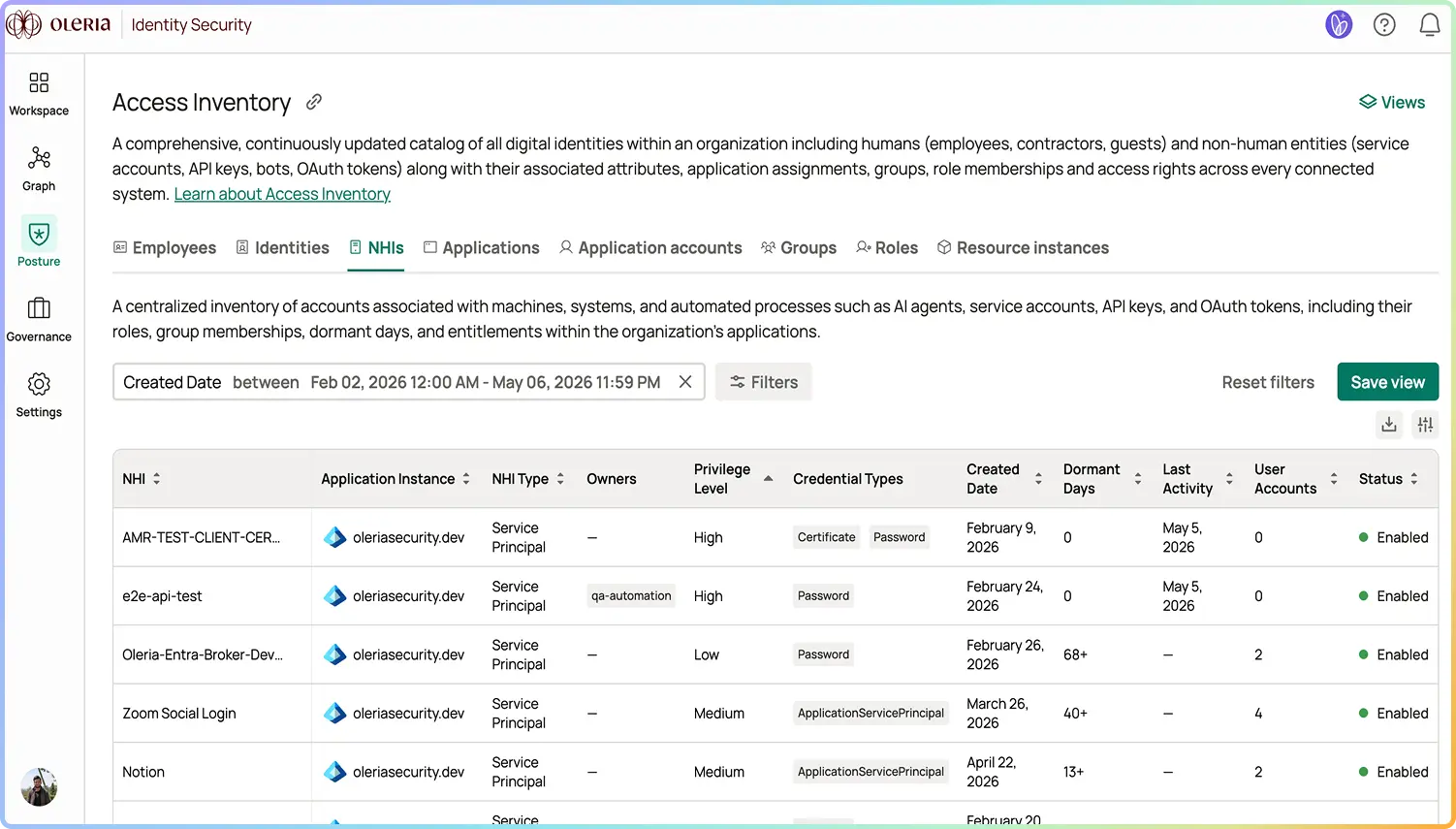Screen dimensions: 1456x829
Task: Open the Oleria-Entra-Broker-Dev... NHI
Action: tap(203, 654)
